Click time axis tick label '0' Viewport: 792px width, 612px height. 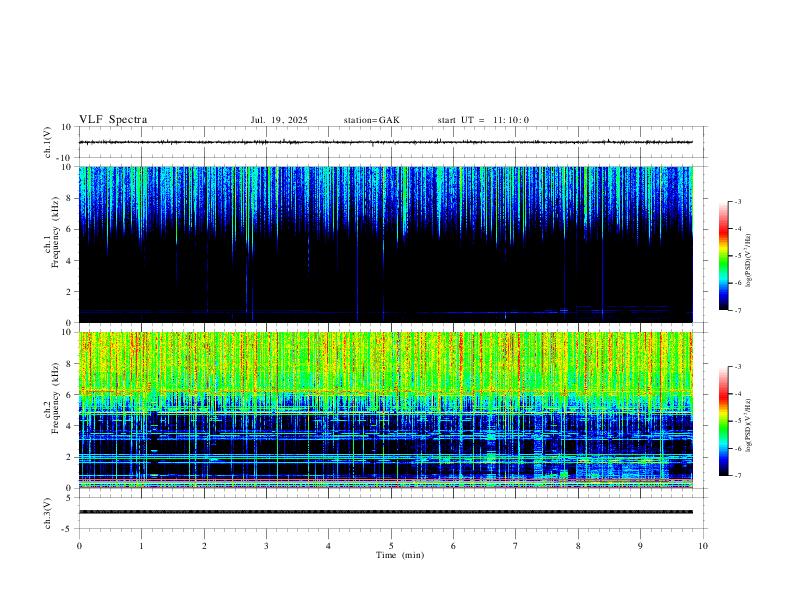(79, 546)
